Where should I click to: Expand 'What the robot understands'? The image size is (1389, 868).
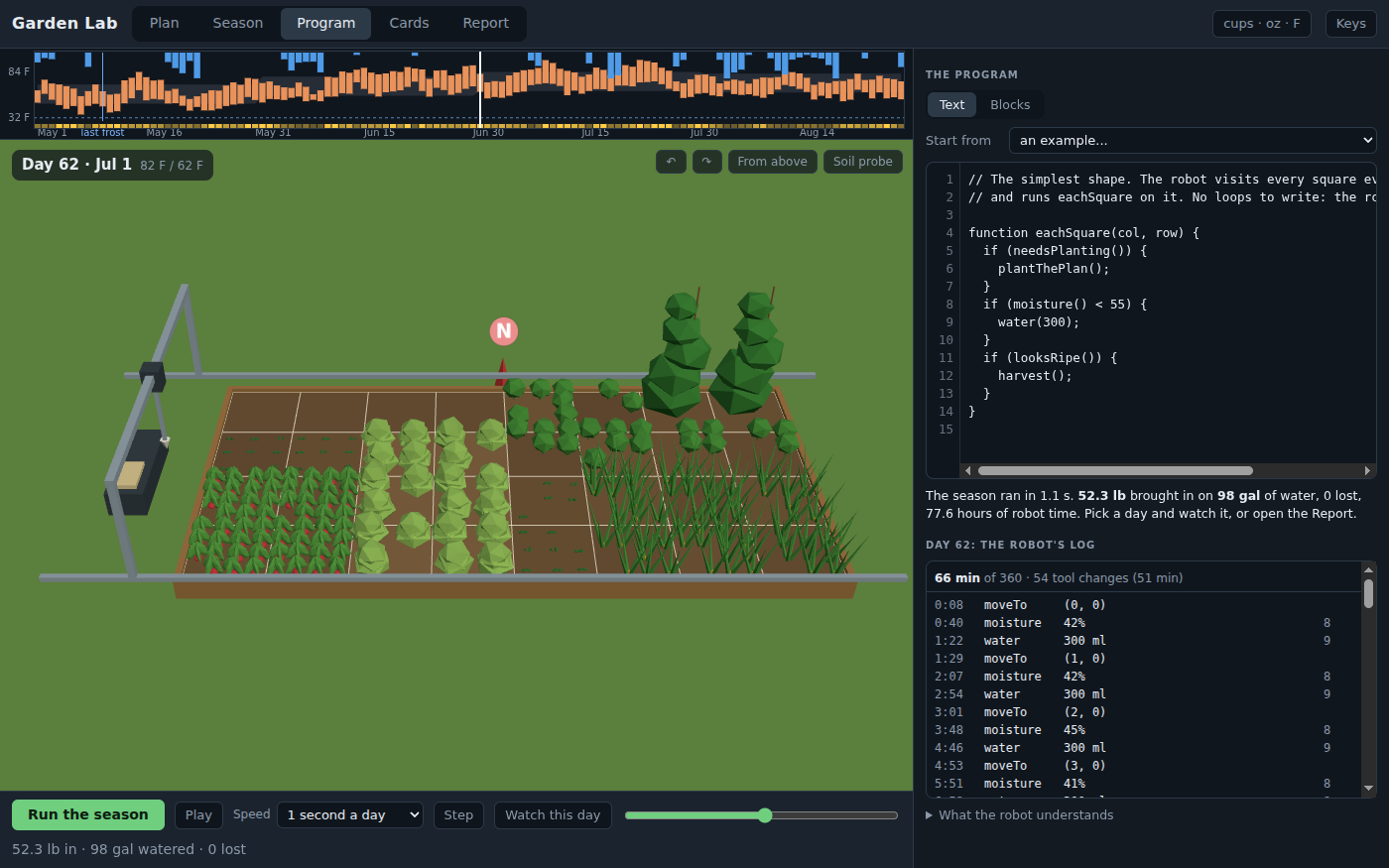click(1020, 815)
